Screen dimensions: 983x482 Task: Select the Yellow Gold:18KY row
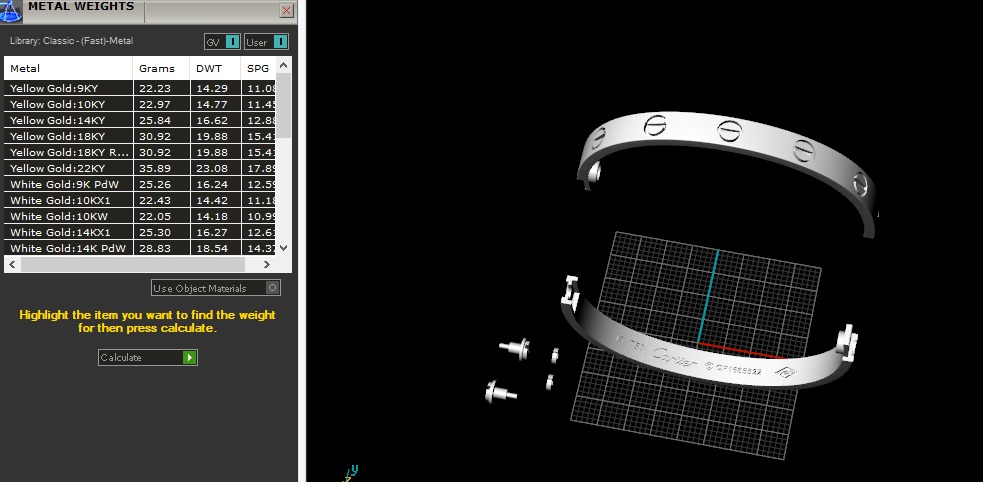point(140,136)
